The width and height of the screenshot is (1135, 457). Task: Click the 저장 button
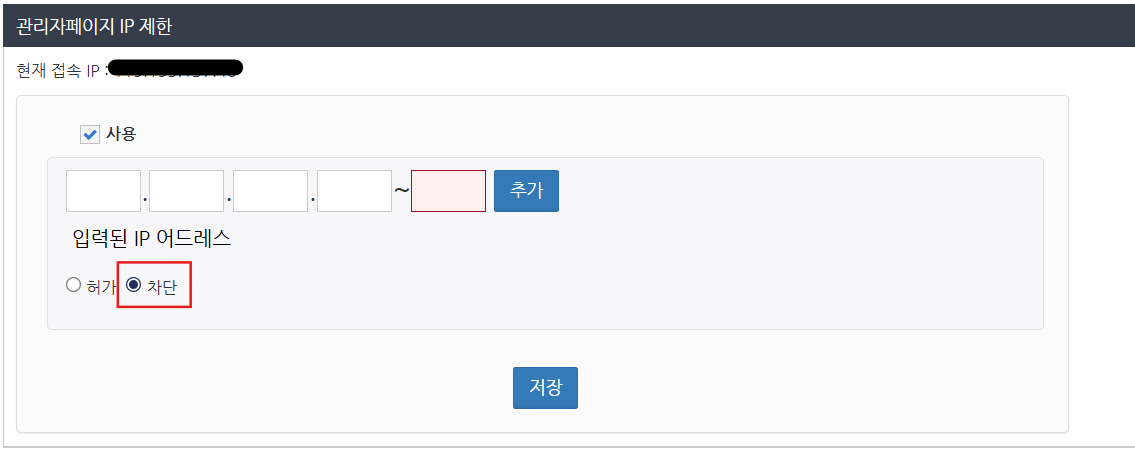click(545, 388)
